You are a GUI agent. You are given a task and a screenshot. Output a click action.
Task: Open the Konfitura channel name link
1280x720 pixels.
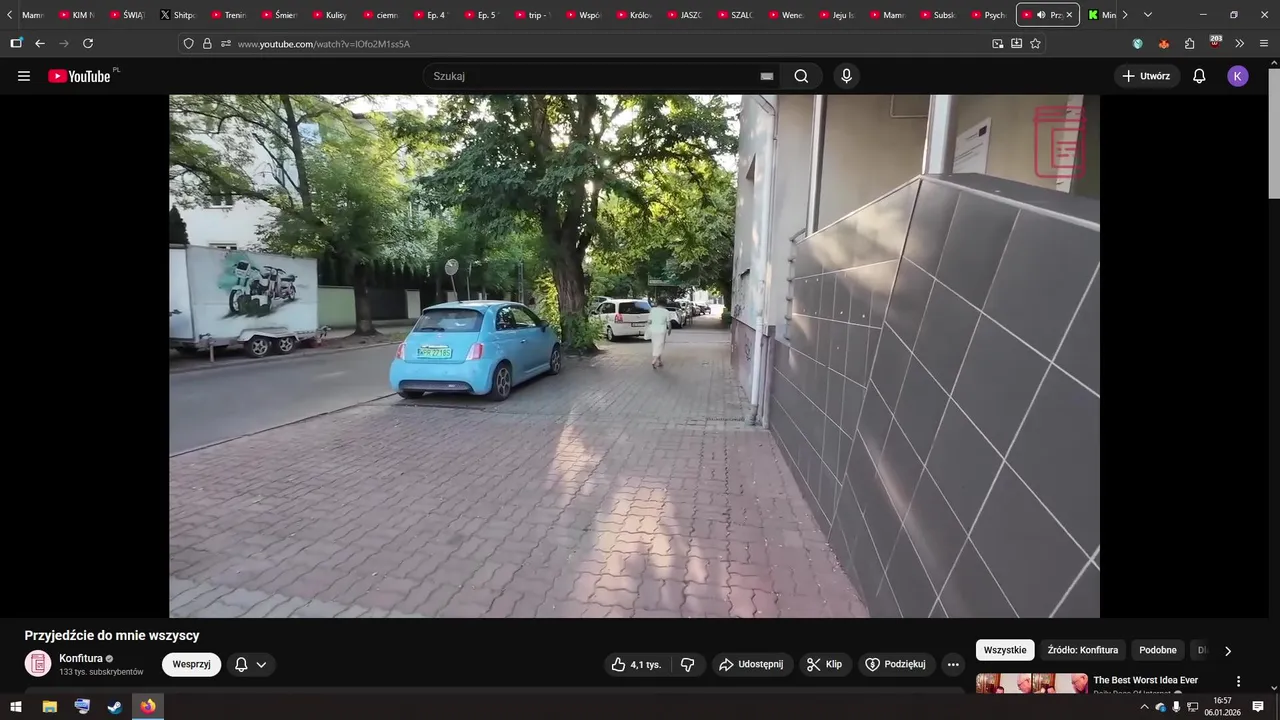pos(81,658)
